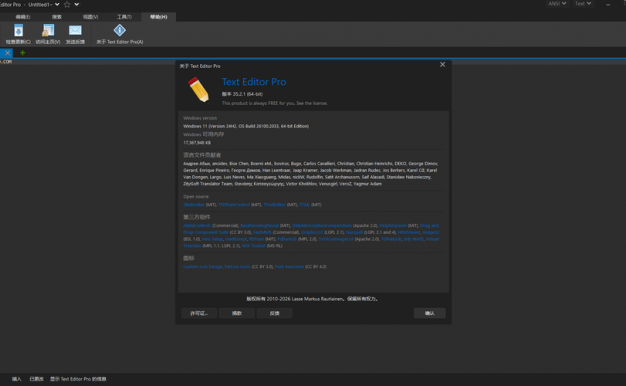Open the DelphiEncryptionCompendium link
Screen dimensions: 626x386
point(322,226)
